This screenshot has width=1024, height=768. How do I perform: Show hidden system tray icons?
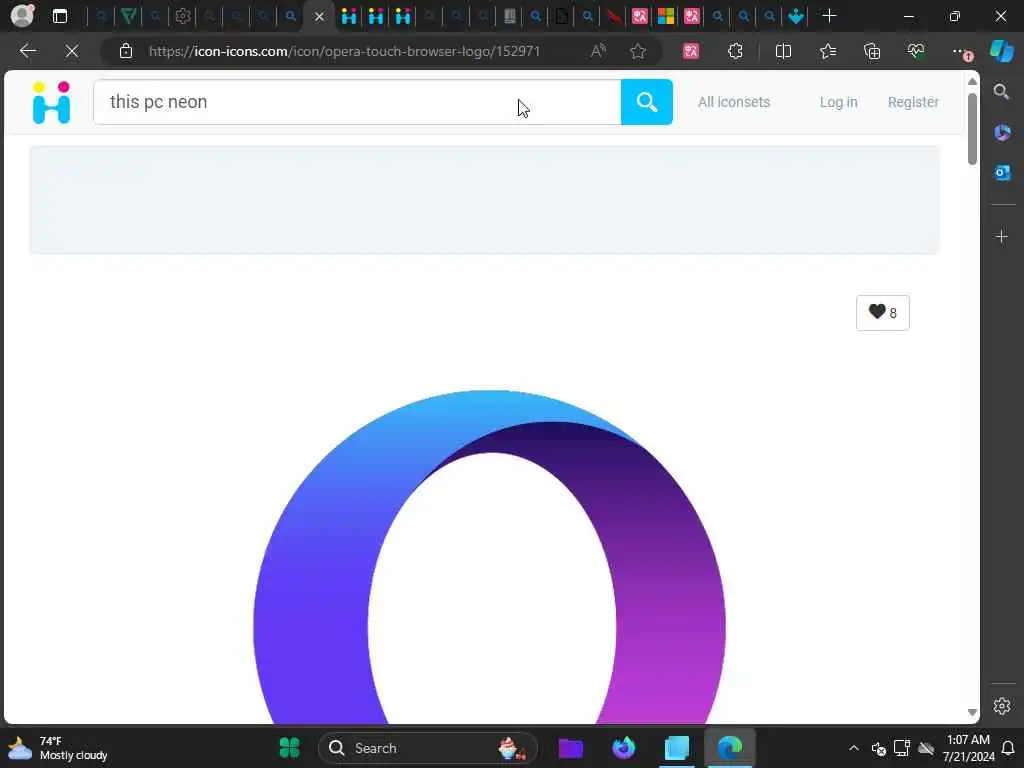point(854,748)
